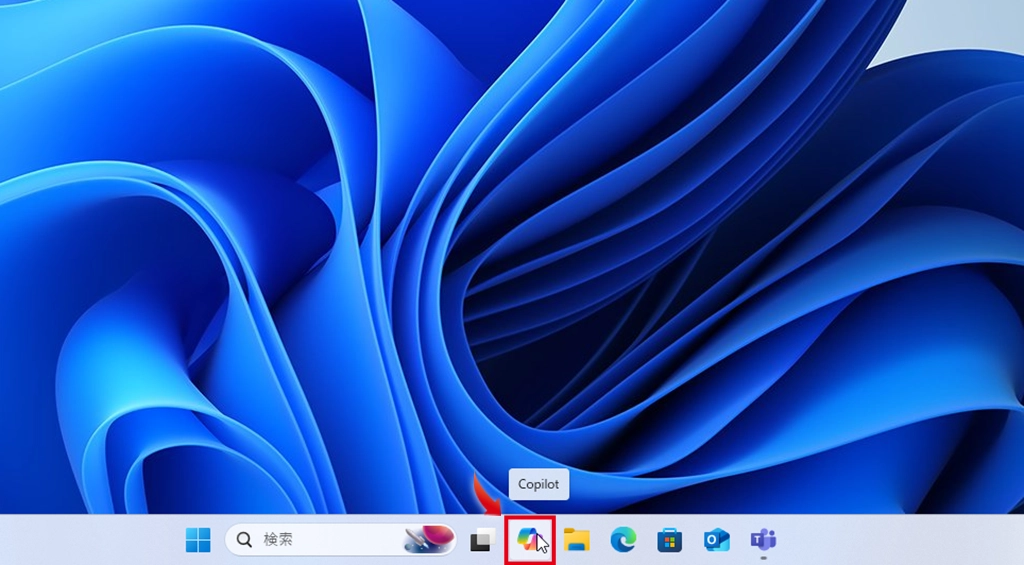
Task: Open Task View on the taskbar
Action: pyautogui.click(x=482, y=540)
